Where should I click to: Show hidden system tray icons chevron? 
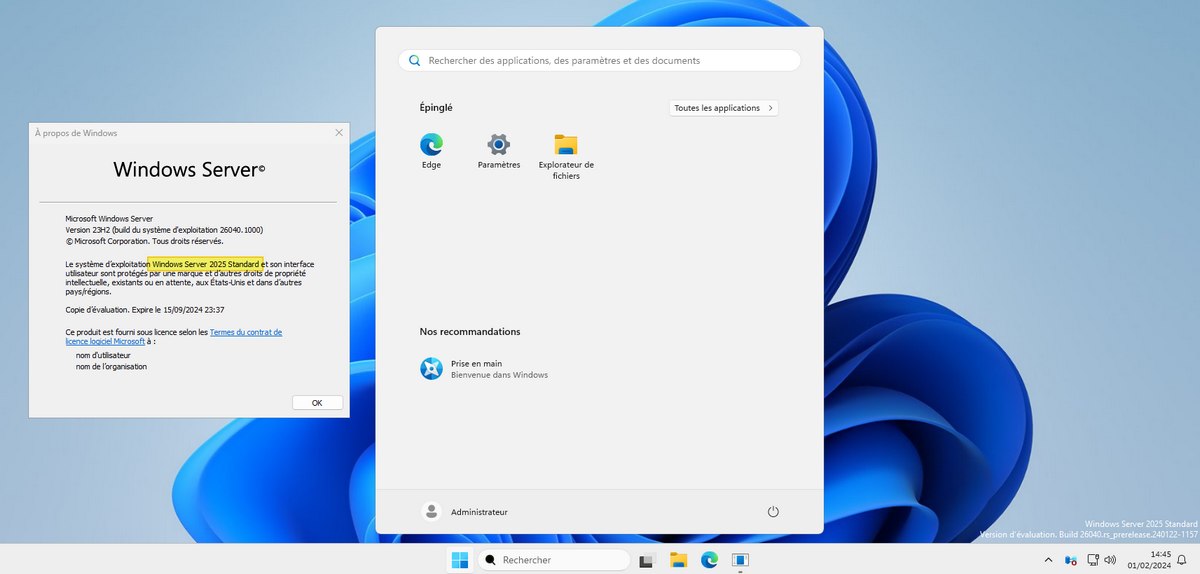(1048, 560)
